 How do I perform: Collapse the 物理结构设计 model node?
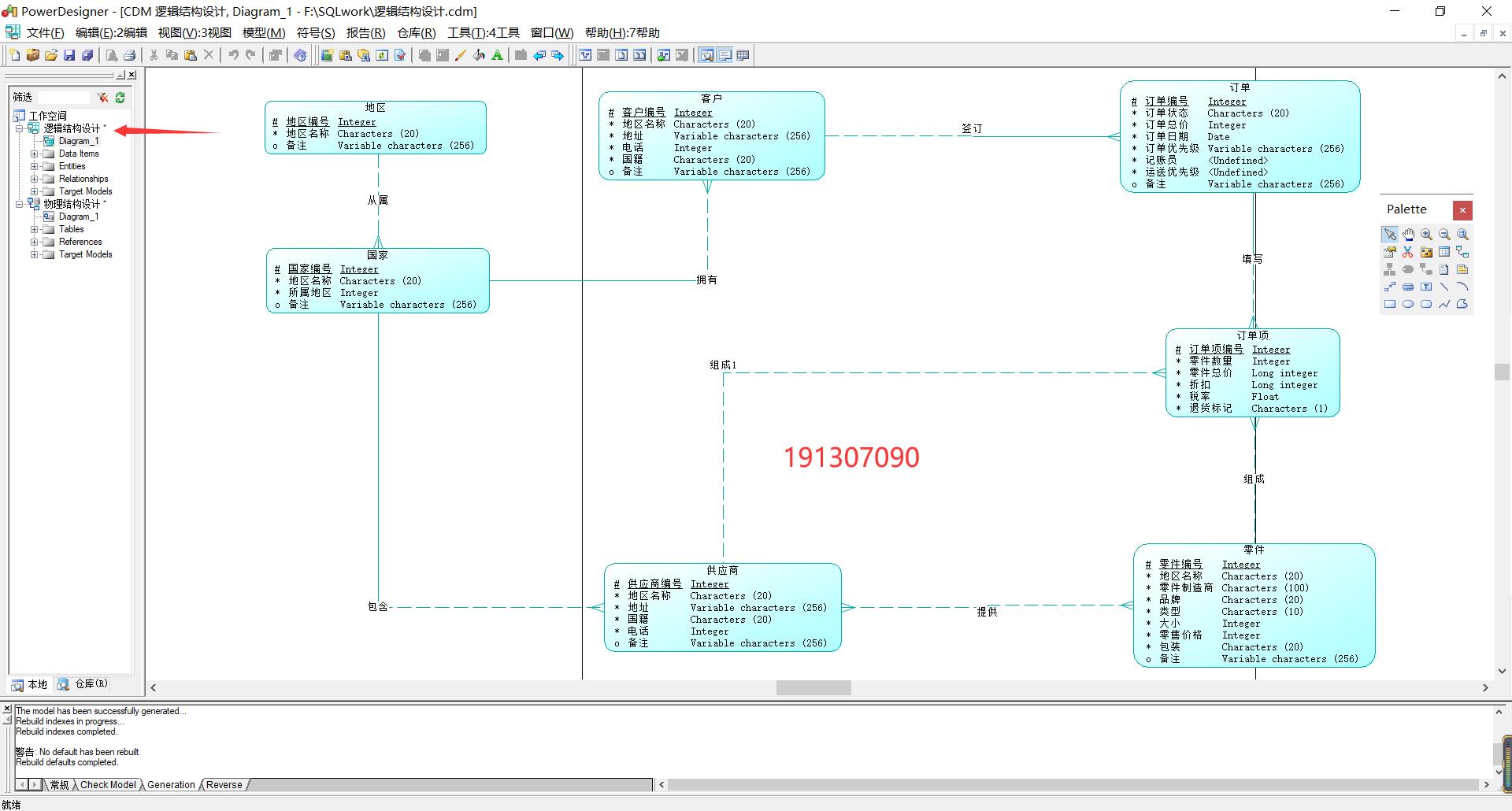point(20,204)
